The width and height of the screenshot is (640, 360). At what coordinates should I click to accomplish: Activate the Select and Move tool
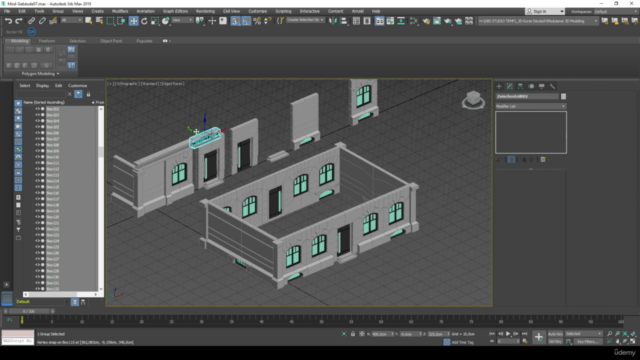[x=133, y=21]
